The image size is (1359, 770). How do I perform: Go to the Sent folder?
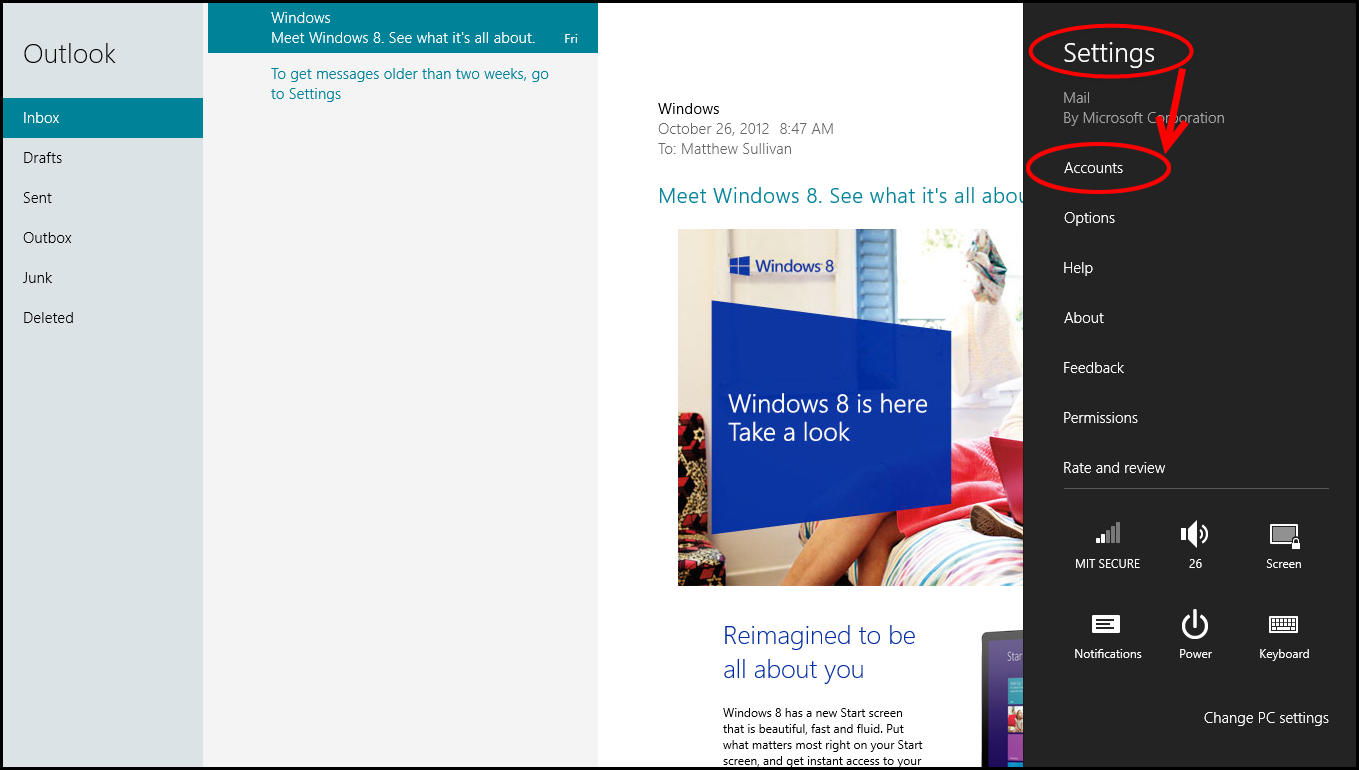[38, 198]
